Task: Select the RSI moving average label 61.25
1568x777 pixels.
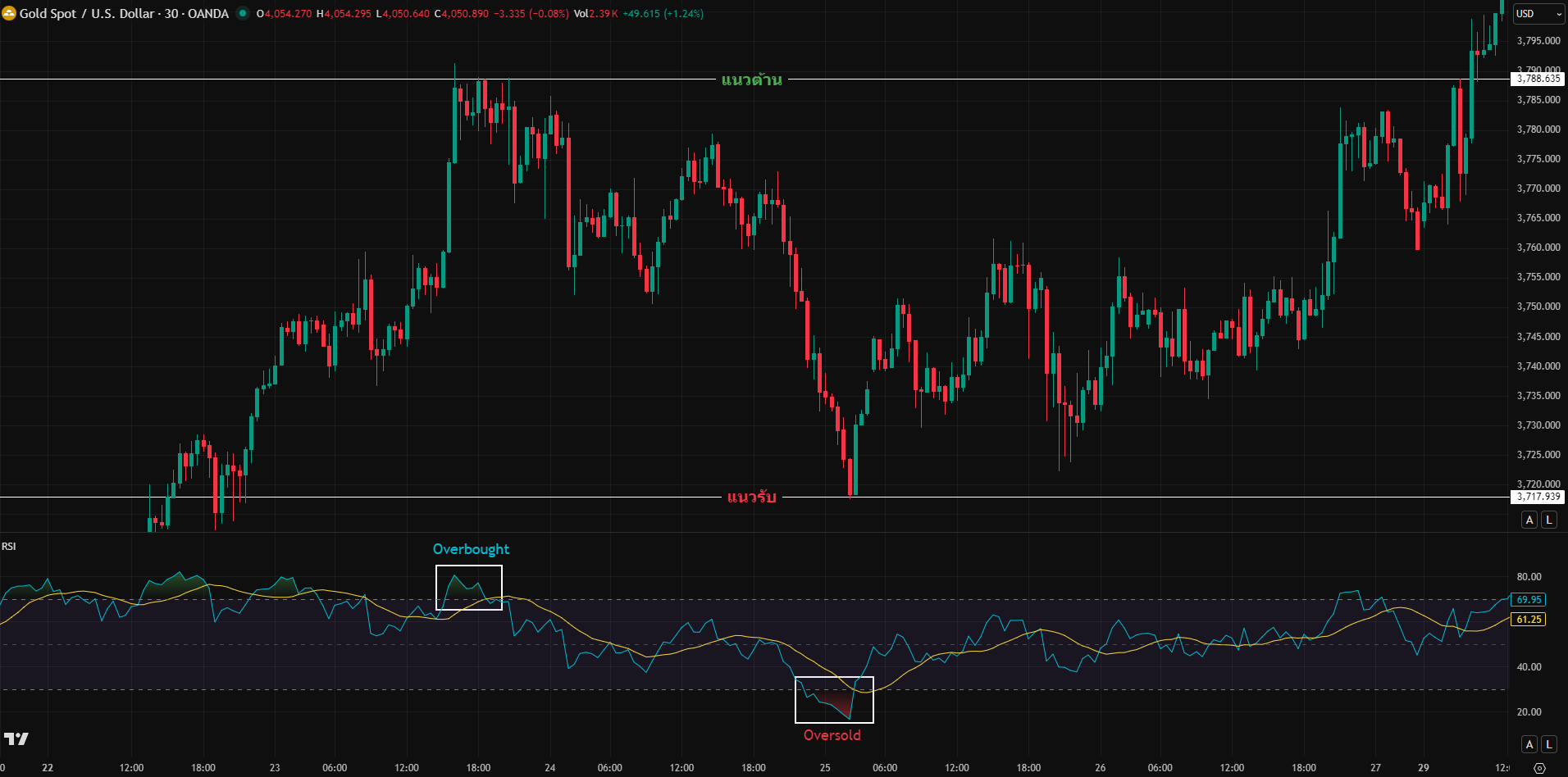Action: click(x=1528, y=621)
